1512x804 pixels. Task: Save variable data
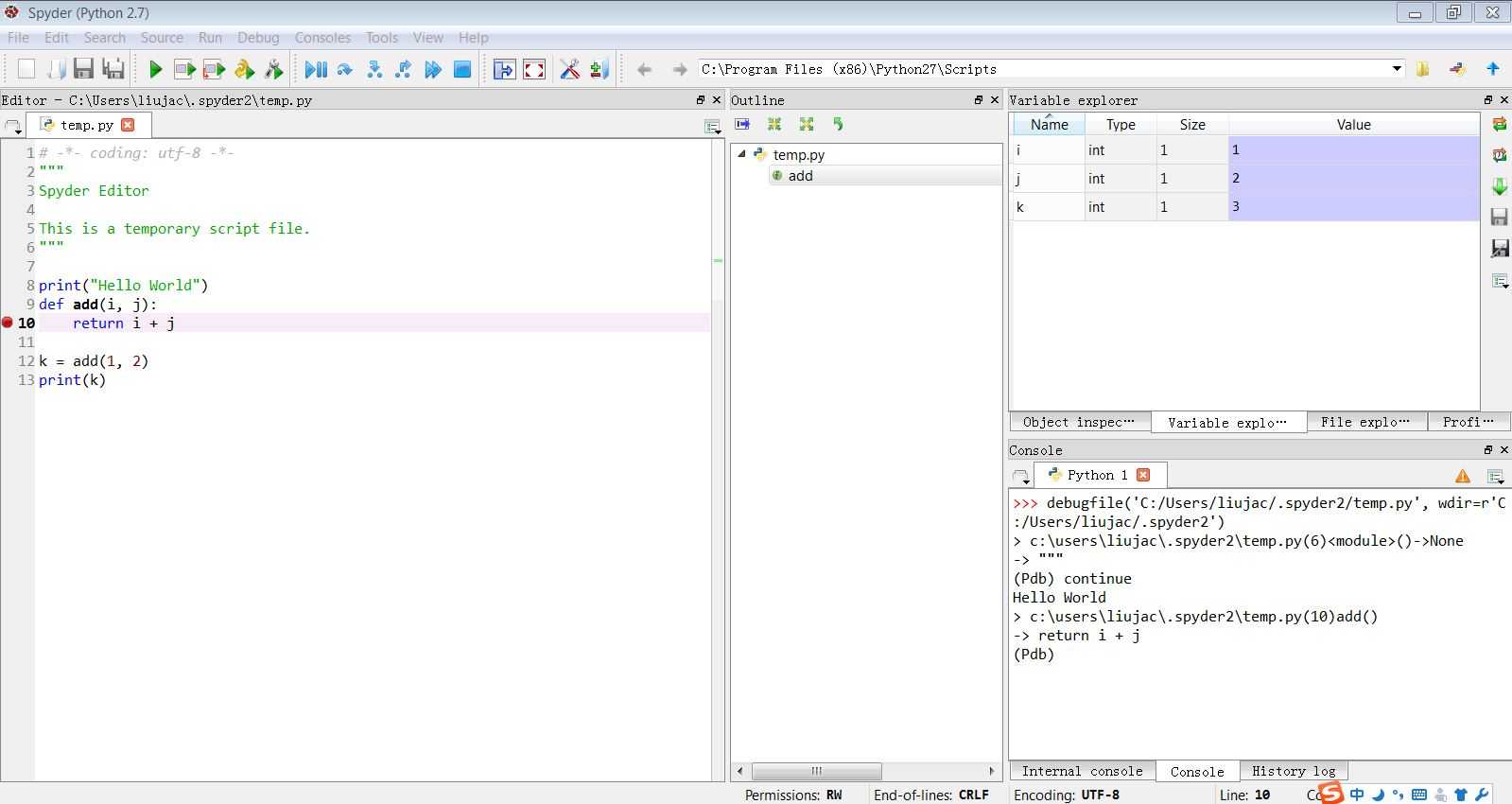(x=1499, y=218)
